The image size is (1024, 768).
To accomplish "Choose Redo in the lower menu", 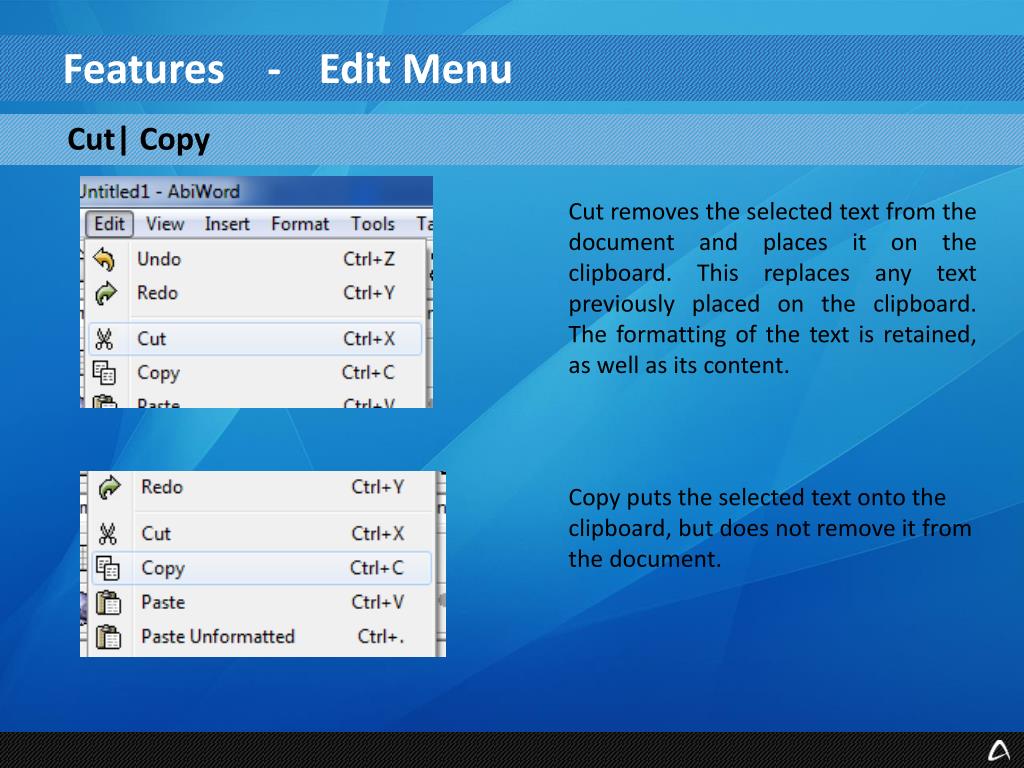I will point(261,487).
